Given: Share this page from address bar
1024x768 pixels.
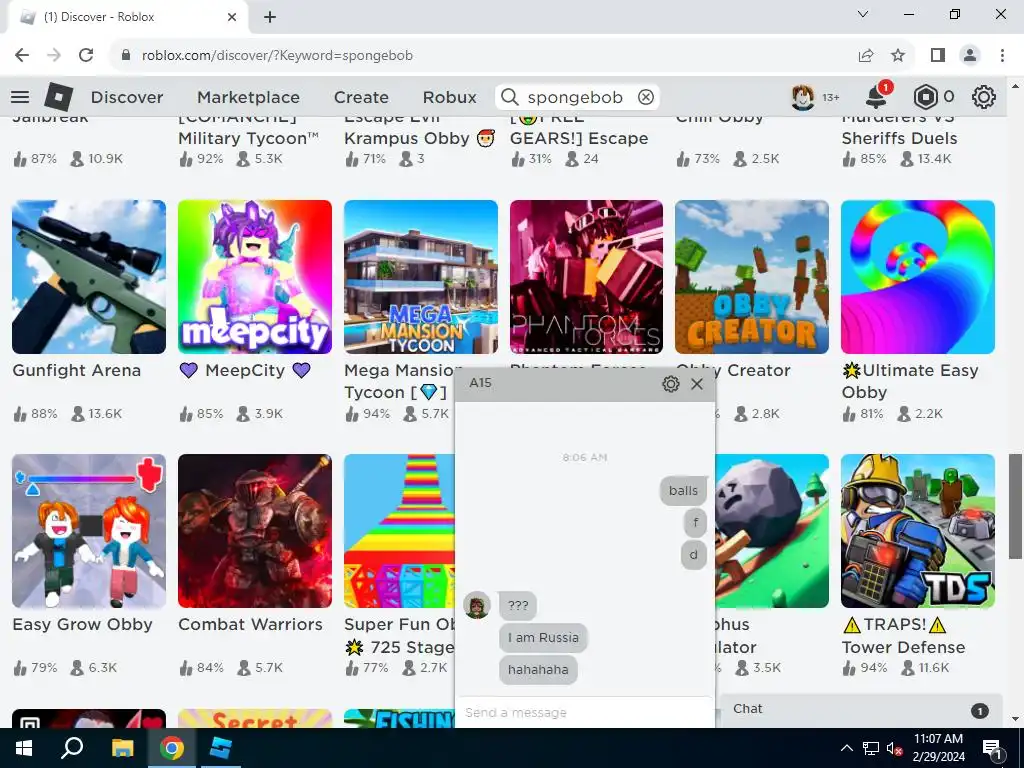Looking at the screenshot, I should pos(866,56).
